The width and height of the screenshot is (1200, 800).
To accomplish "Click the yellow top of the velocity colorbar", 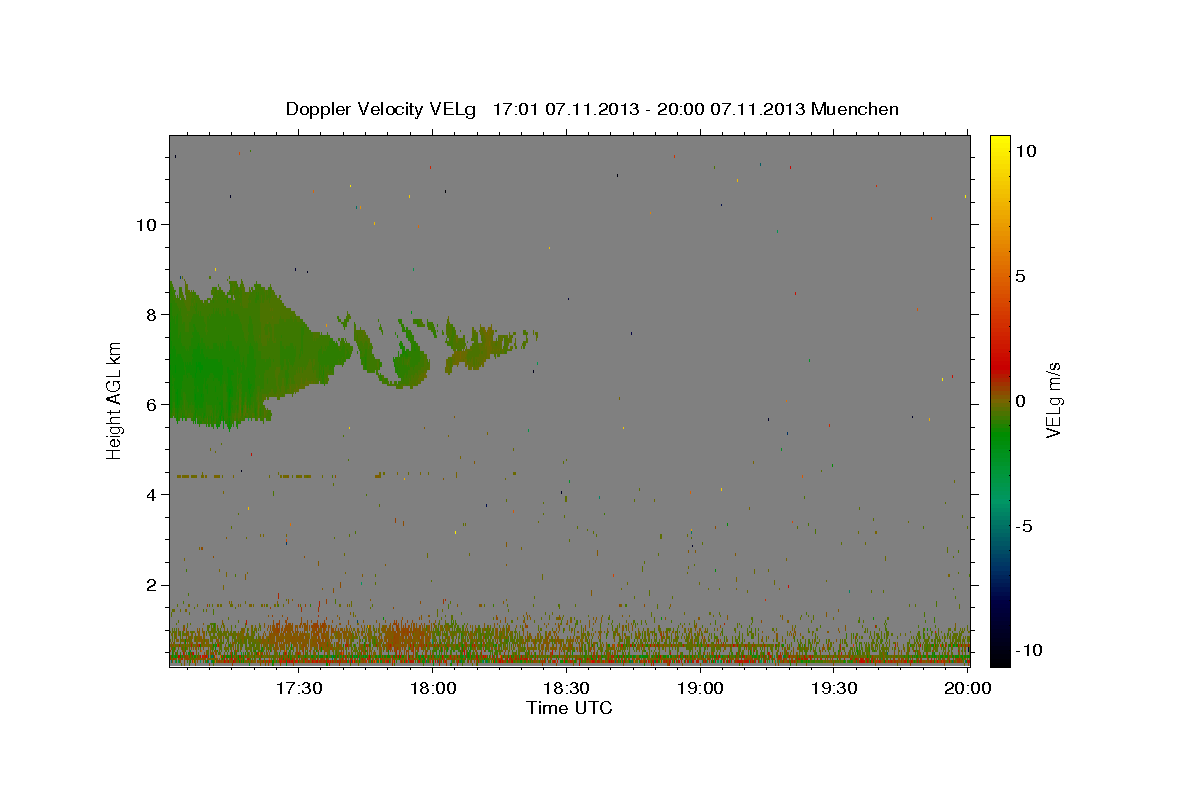I will [999, 145].
